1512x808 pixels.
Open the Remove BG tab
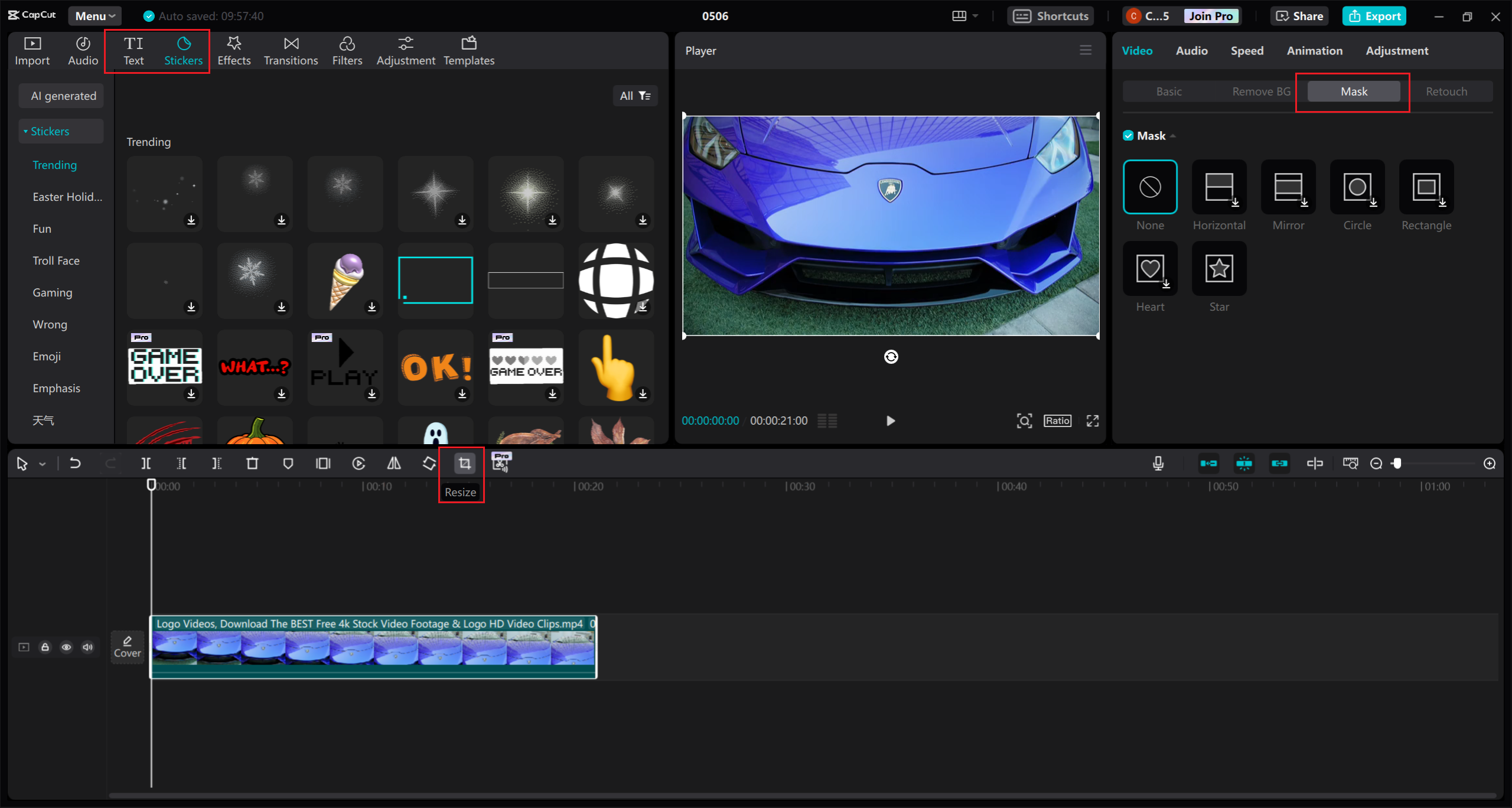click(1261, 92)
